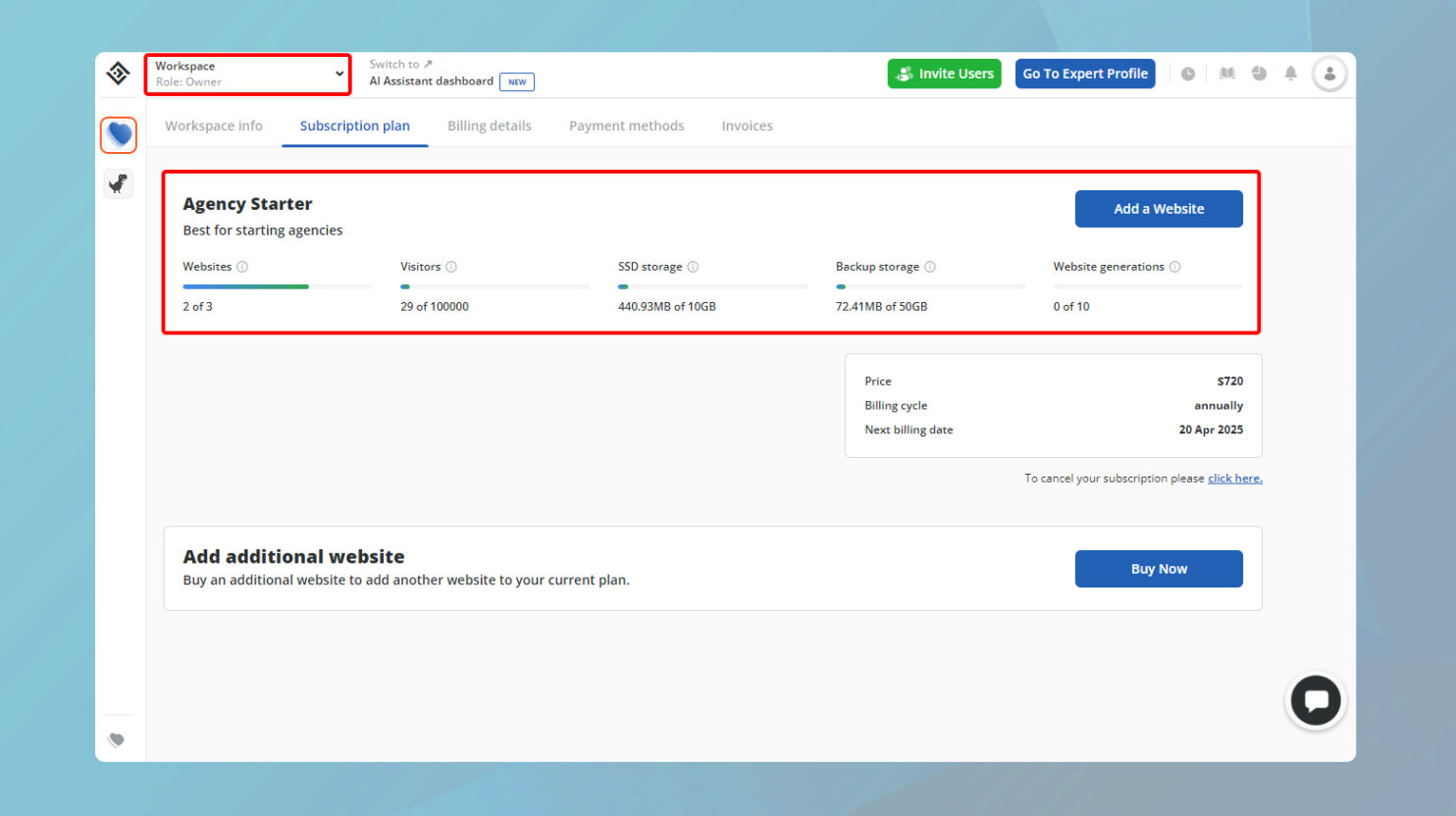
Task: Click the company logo in top-left corner
Action: [118, 74]
